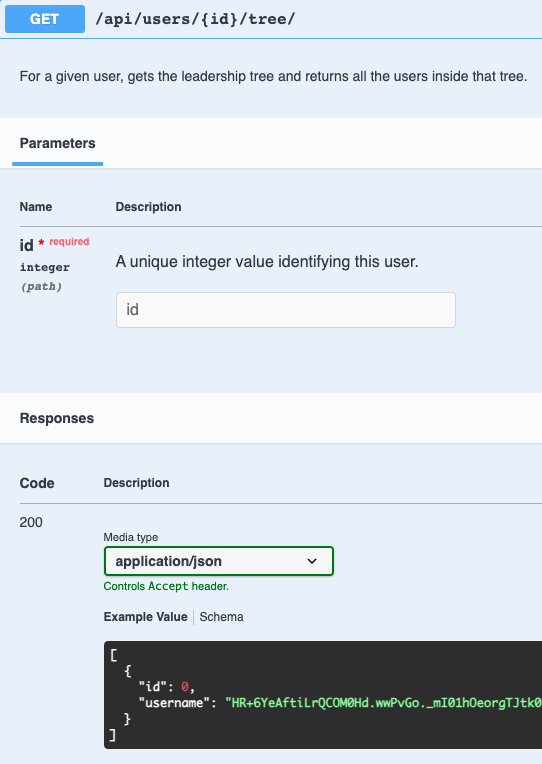Click the id parameter name
The height and width of the screenshot is (764, 542).
[26, 245]
